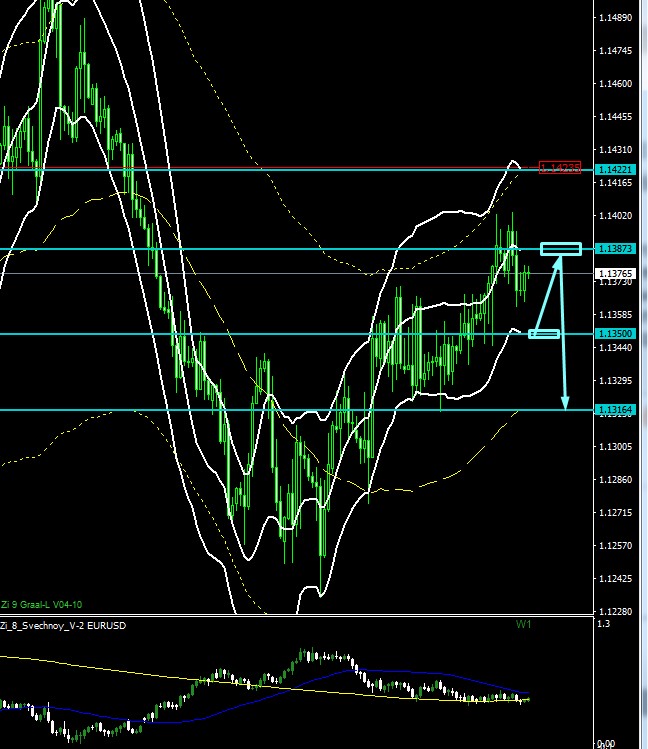Select the lower cyan rectangle near 1.13500
The image size is (648, 749).
(544, 333)
